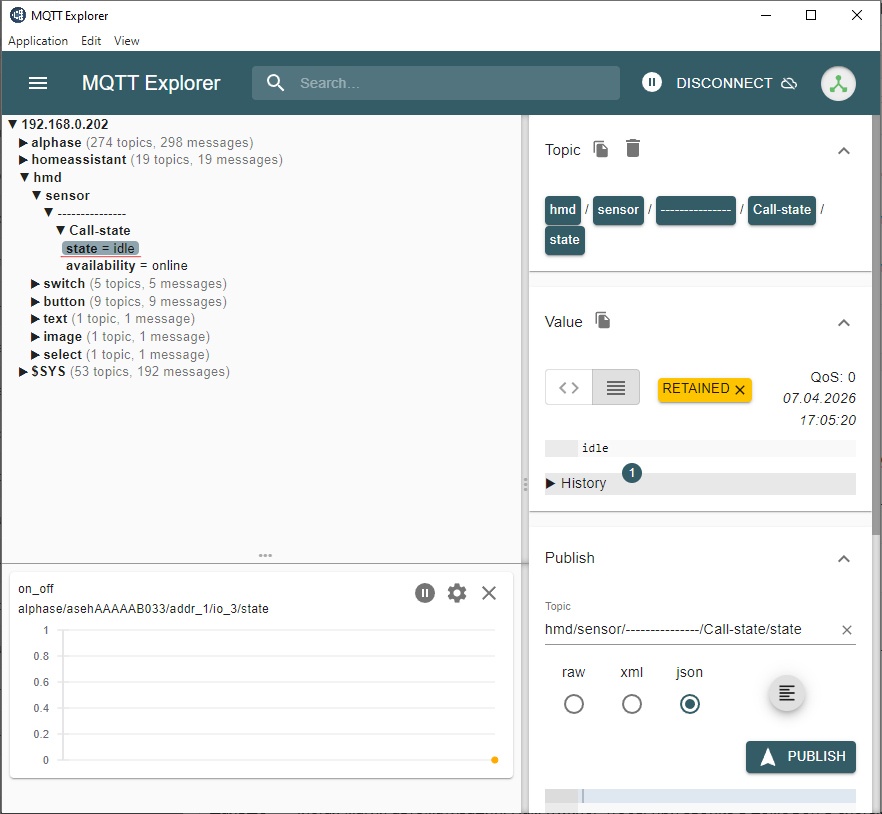Image resolution: width=882 pixels, height=814 pixels.
Task: Collapse the Value panel chevron
Action: point(843,323)
